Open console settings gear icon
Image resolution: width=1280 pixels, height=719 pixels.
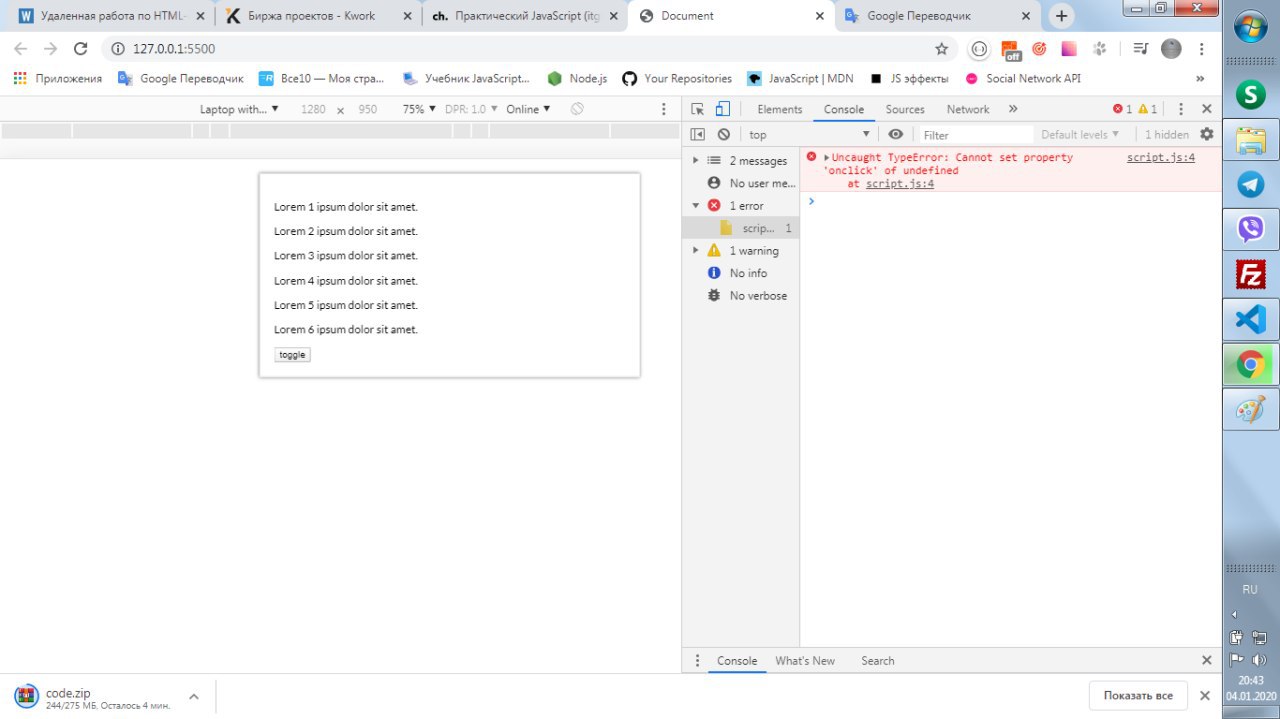1207,134
